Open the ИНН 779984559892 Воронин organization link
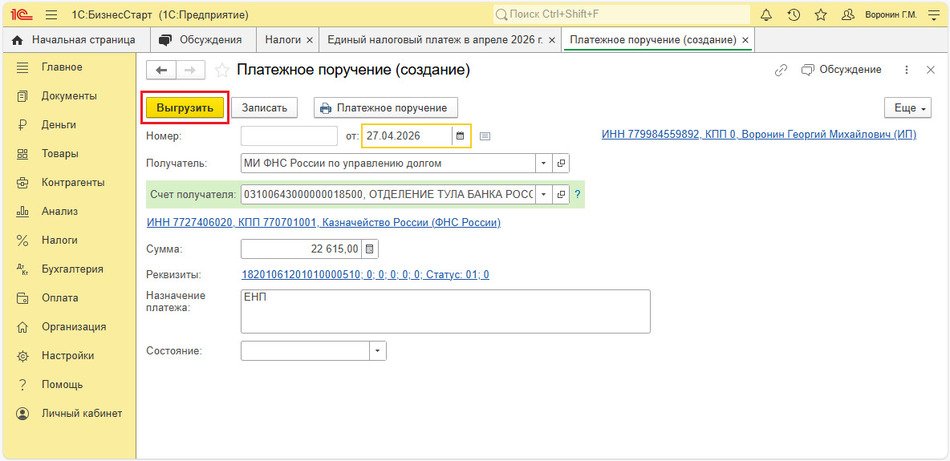The height and width of the screenshot is (461, 950). click(759, 134)
